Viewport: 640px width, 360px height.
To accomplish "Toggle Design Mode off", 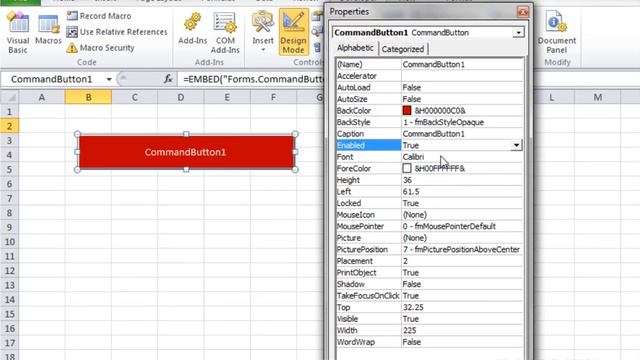I will pos(293,32).
